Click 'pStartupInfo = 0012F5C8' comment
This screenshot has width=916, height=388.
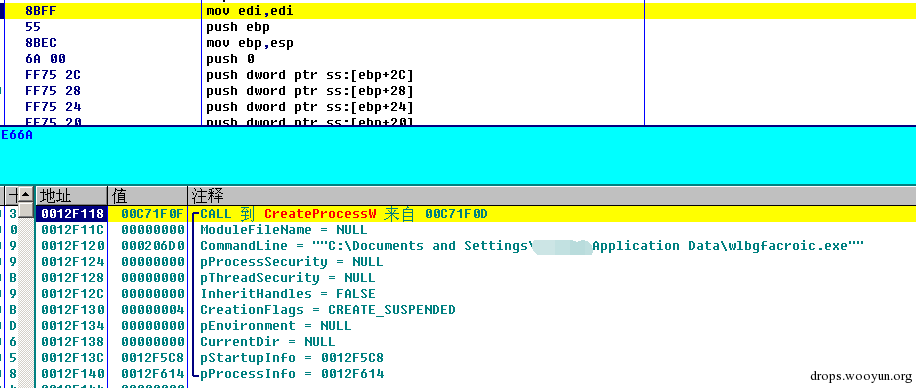click(x=292, y=358)
